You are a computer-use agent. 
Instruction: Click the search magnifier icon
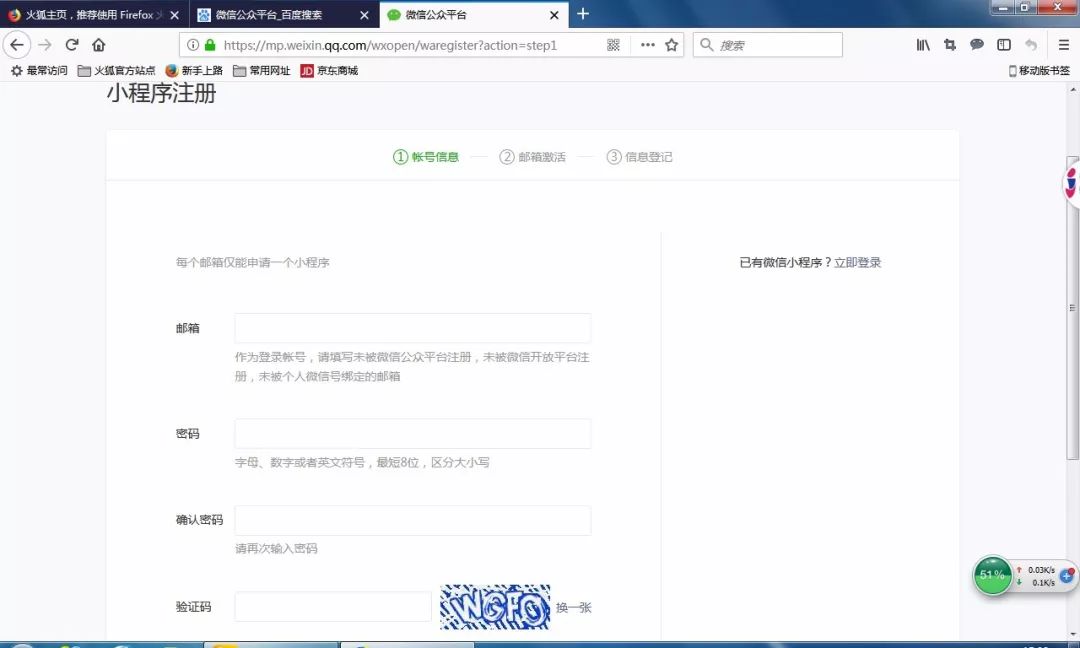pyautogui.click(x=706, y=45)
